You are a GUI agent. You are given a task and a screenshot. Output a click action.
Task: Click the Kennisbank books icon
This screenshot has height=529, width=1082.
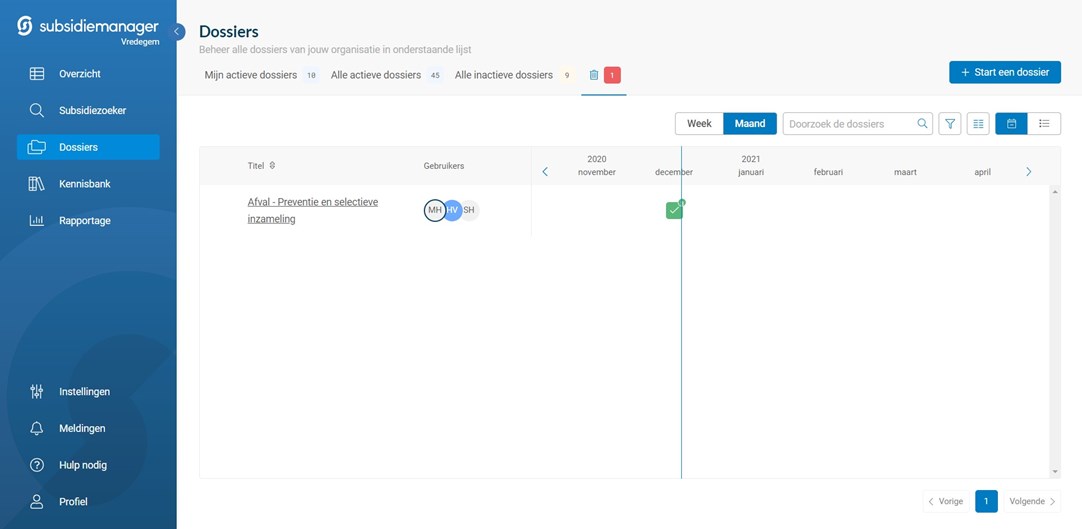tap(37, 184)
